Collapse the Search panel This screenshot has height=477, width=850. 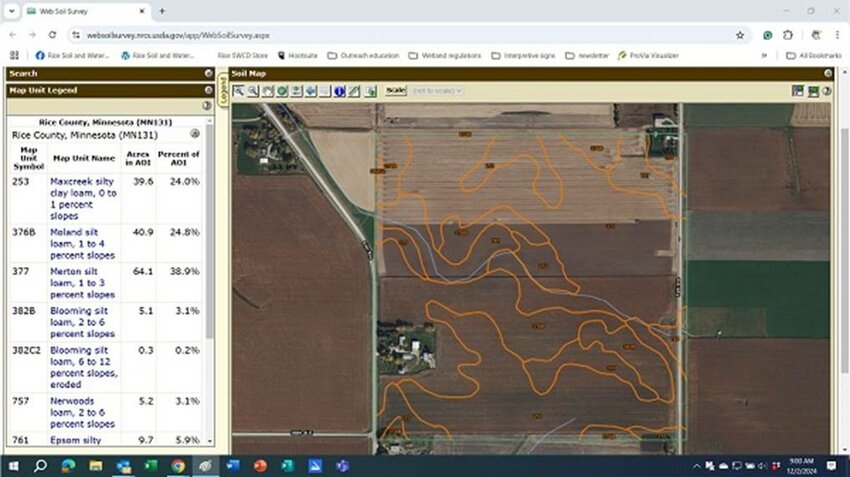tap(209, 73)
